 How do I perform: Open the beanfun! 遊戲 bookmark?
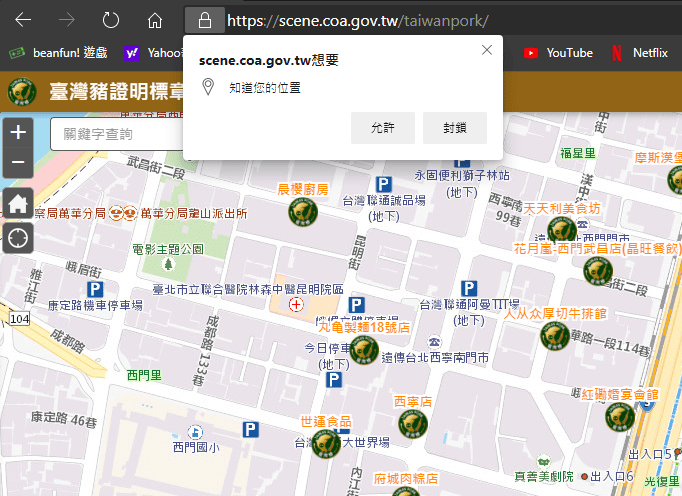point(58,53)
